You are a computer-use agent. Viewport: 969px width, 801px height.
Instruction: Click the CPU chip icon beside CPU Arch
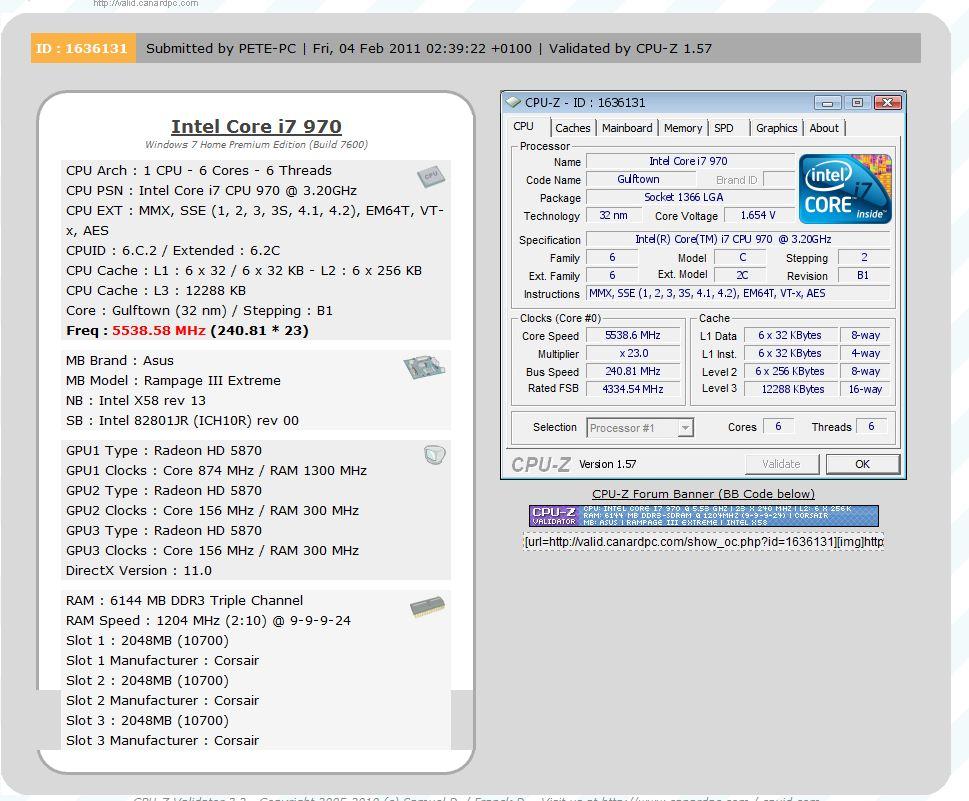(431, 177)
